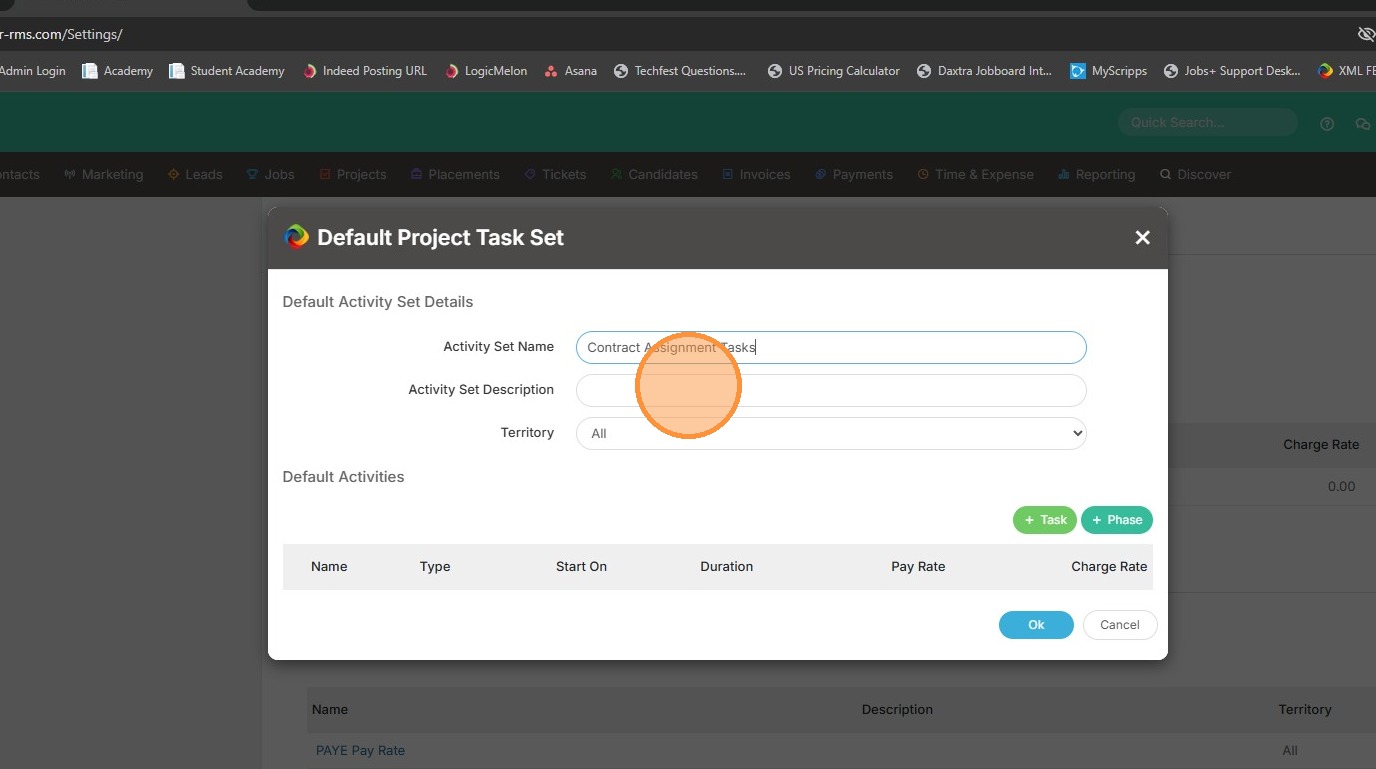Viewport: 1376px width, 769px height.
Task: Go to Marketing in the navigation bar
Action: pos(104,174)
